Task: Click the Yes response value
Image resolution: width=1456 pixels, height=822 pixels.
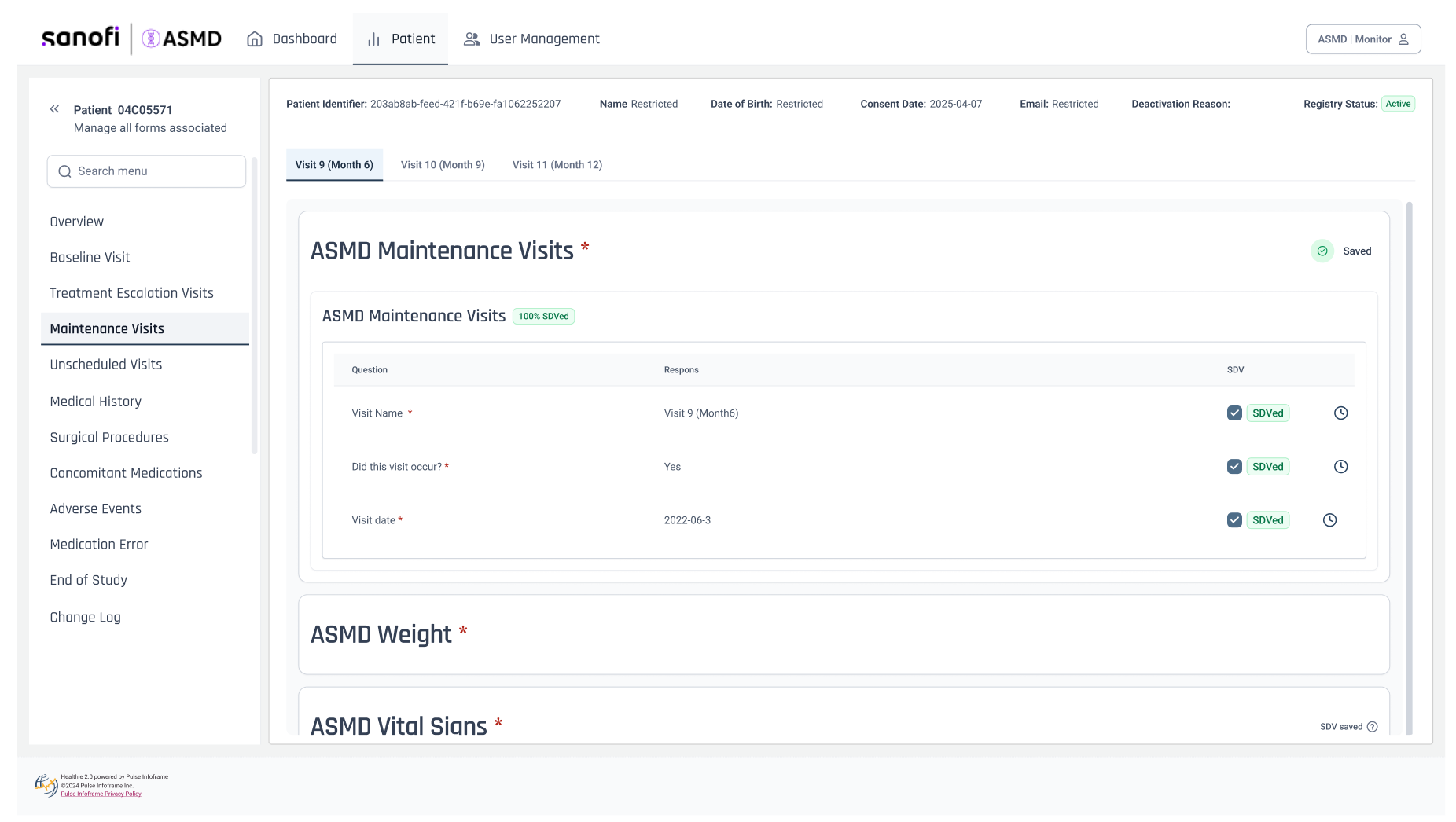Action: pyautogui.click(x=672, y=467)
